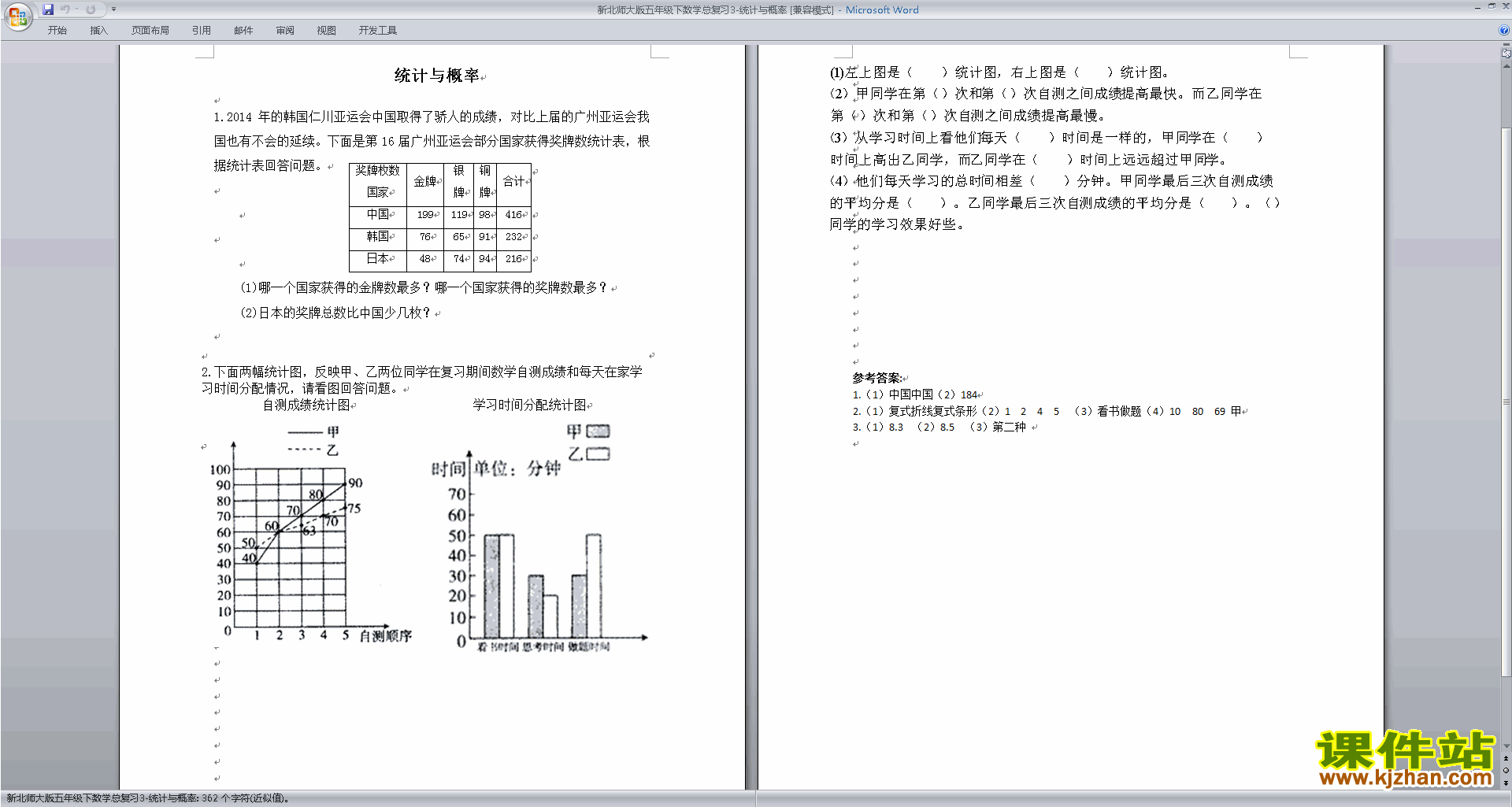1512x807 pixels.
Task: Click the split window handle above the ruler button
Action: click(x=1506, y=45)
